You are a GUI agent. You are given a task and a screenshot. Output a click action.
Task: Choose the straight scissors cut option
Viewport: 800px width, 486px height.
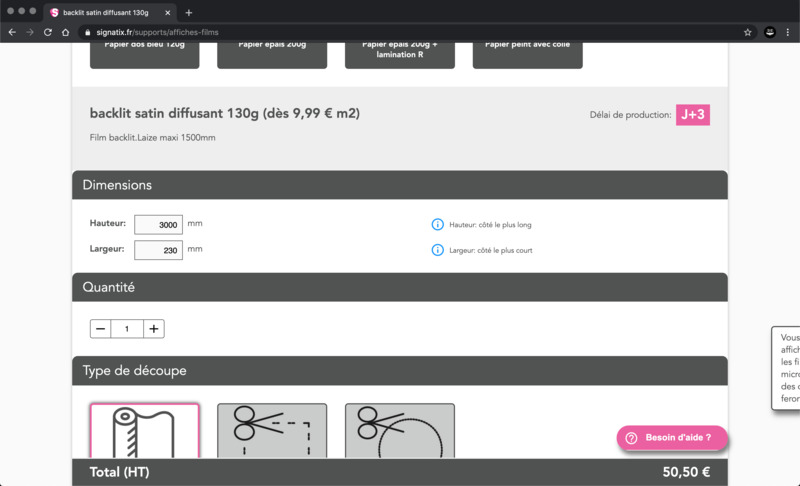pos(272,430)
